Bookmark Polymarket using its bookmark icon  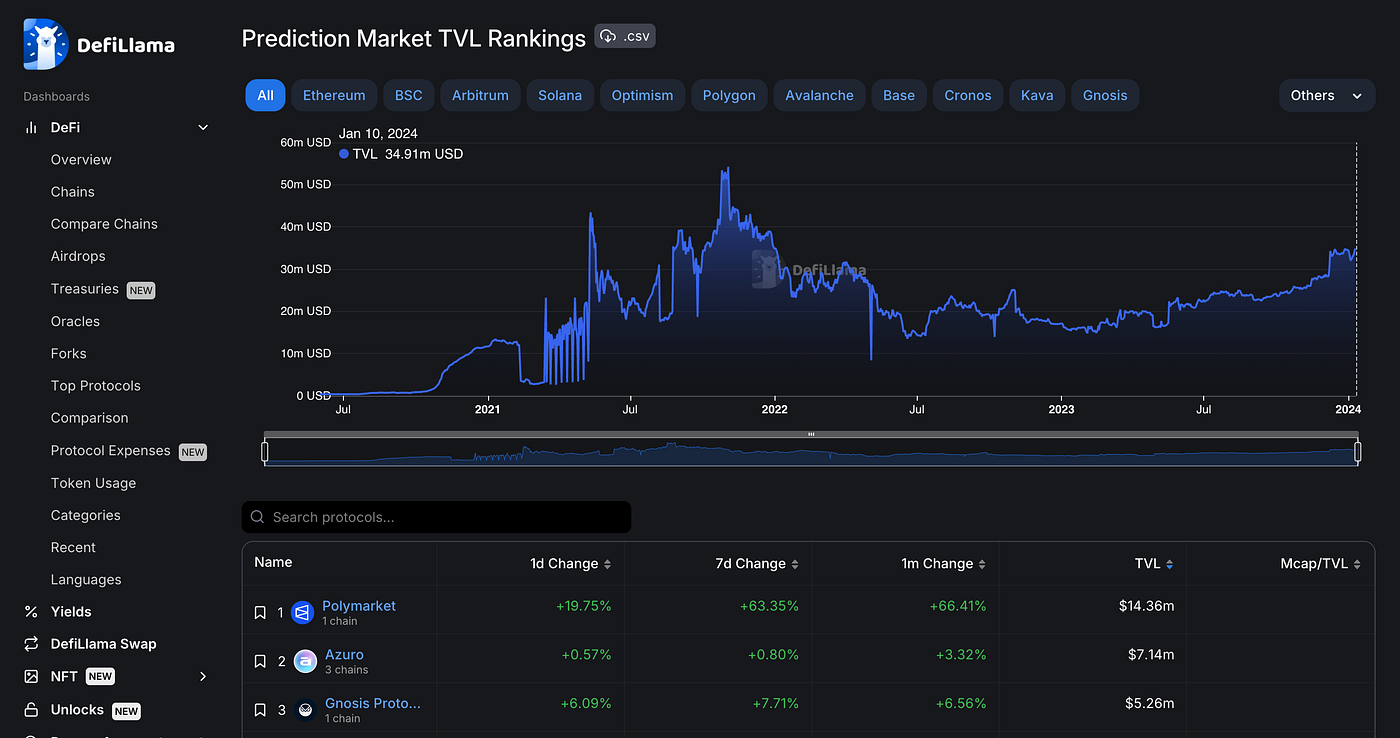click(x=260, y=612)
